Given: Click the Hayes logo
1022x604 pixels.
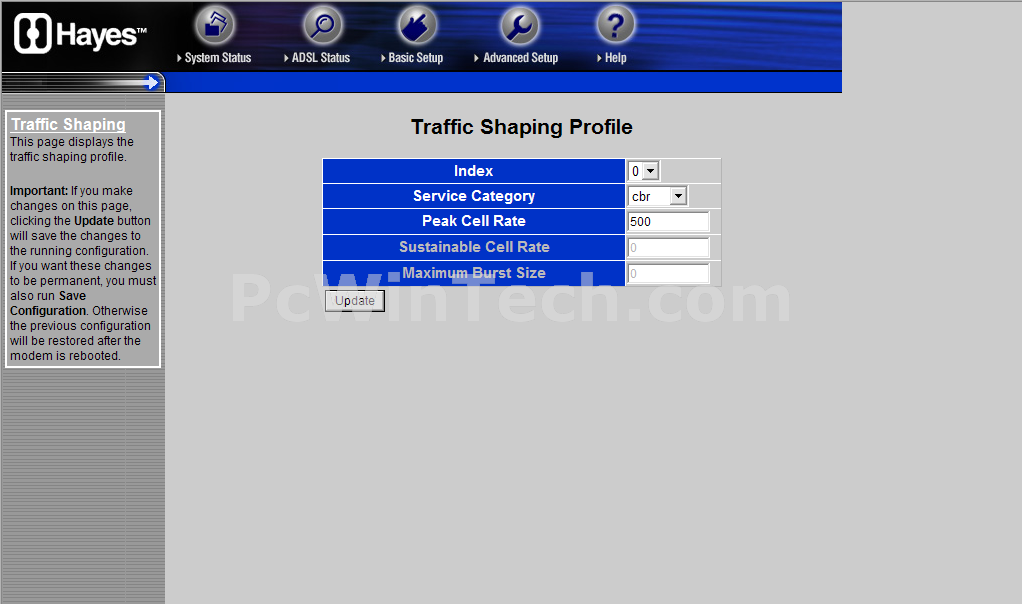Looking at the screenshot, I should pyautogui.click(x=80, y=34).
